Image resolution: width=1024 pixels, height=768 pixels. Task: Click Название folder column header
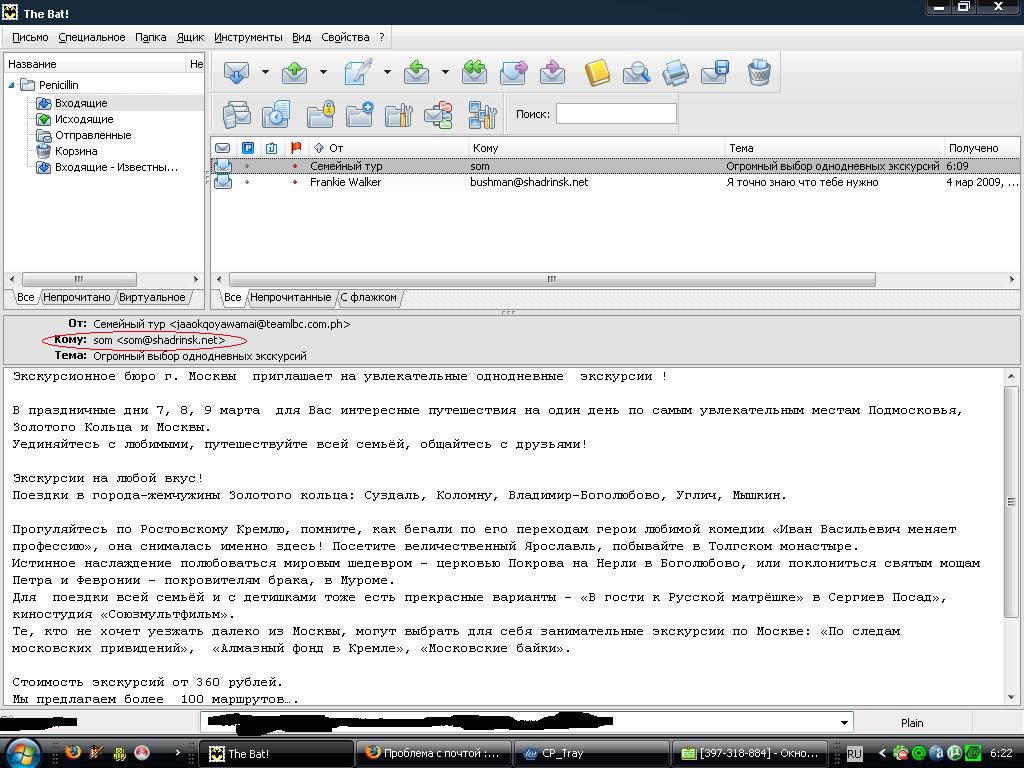click(96, 64)
